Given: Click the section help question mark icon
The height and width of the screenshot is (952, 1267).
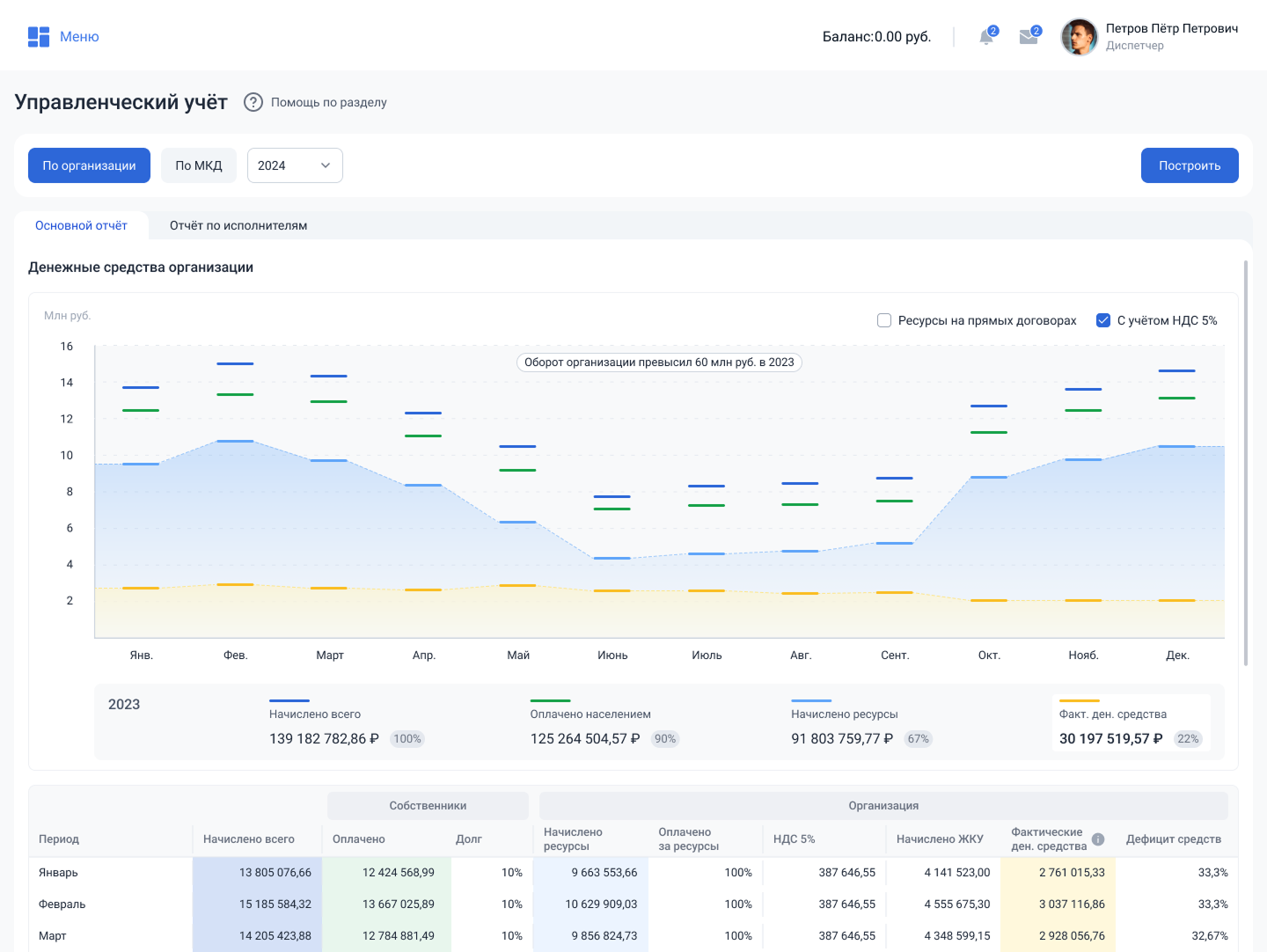Looking at the screenshot, I should point(253,102).
